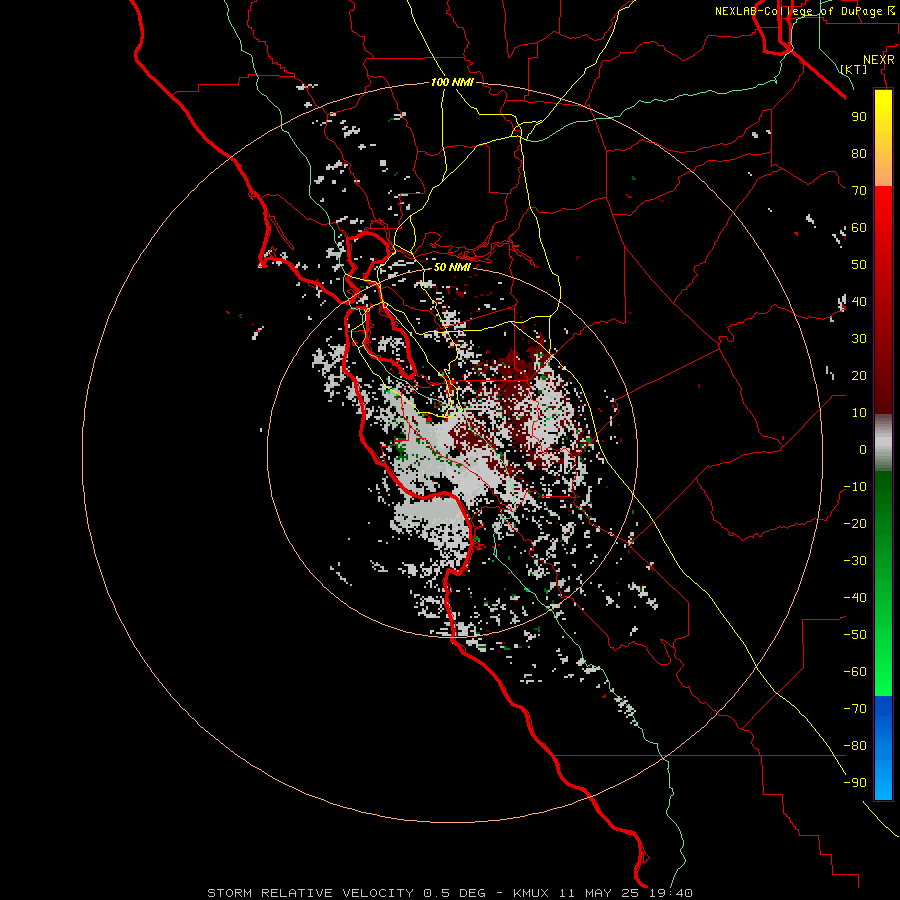
Task: Click the 60 value on the velocity scale
Action: (x=859, y=228)
